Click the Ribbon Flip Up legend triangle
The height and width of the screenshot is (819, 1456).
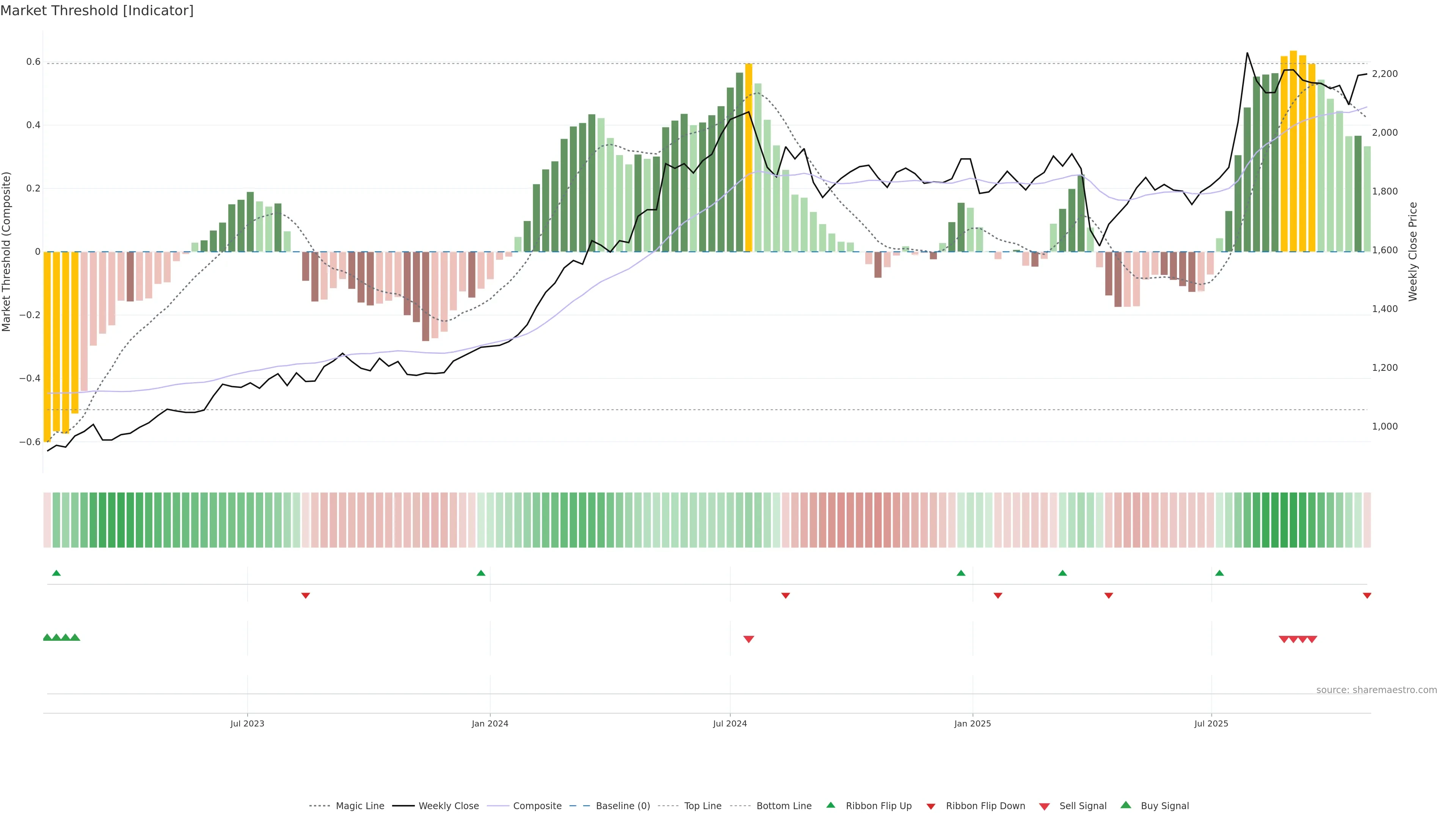click(830, 805)
